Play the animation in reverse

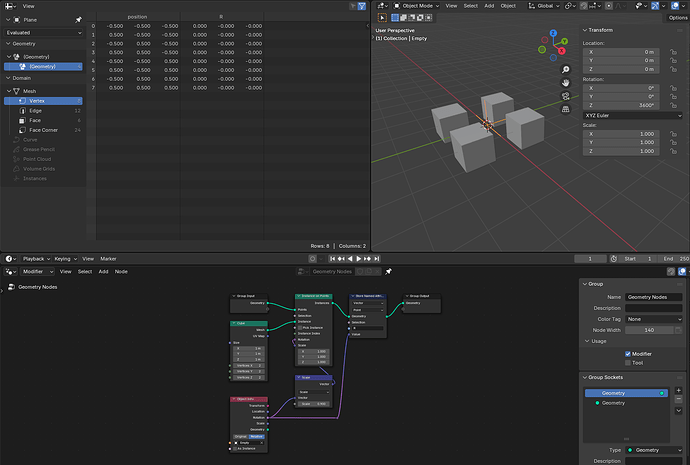tap(350, 259)
